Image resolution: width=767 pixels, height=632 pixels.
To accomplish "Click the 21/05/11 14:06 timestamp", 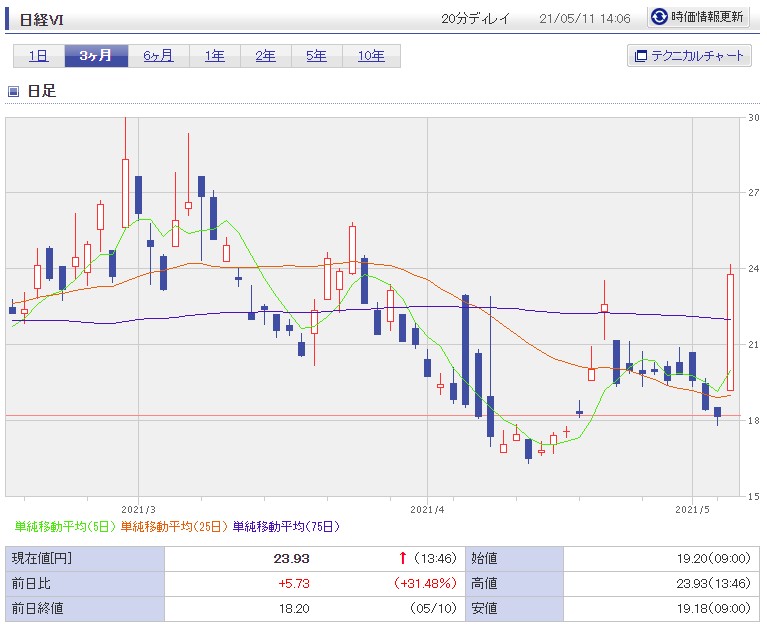I will (585, 19).
